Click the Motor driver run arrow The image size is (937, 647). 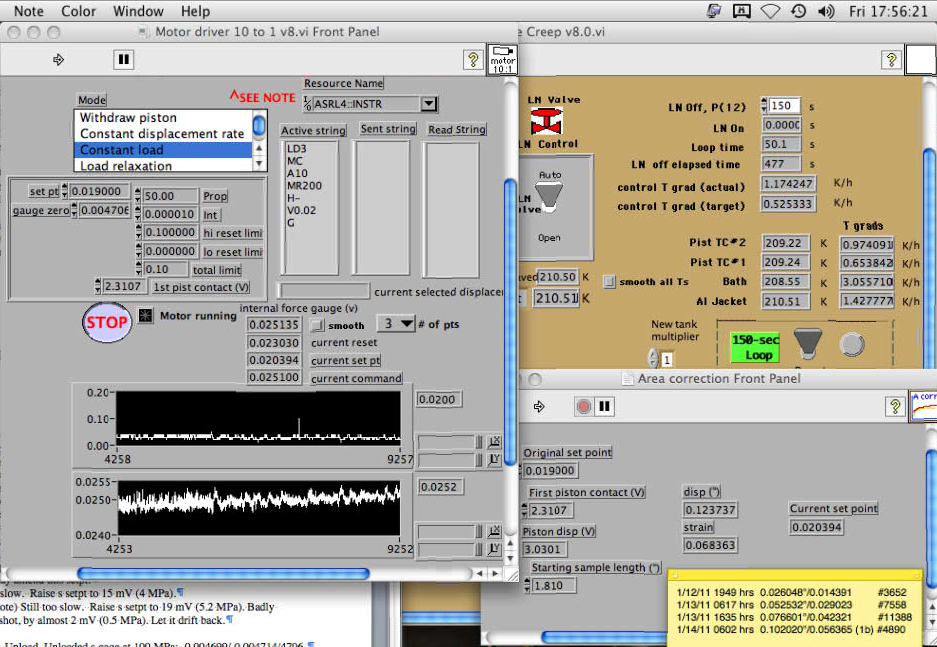pos(58,60)
